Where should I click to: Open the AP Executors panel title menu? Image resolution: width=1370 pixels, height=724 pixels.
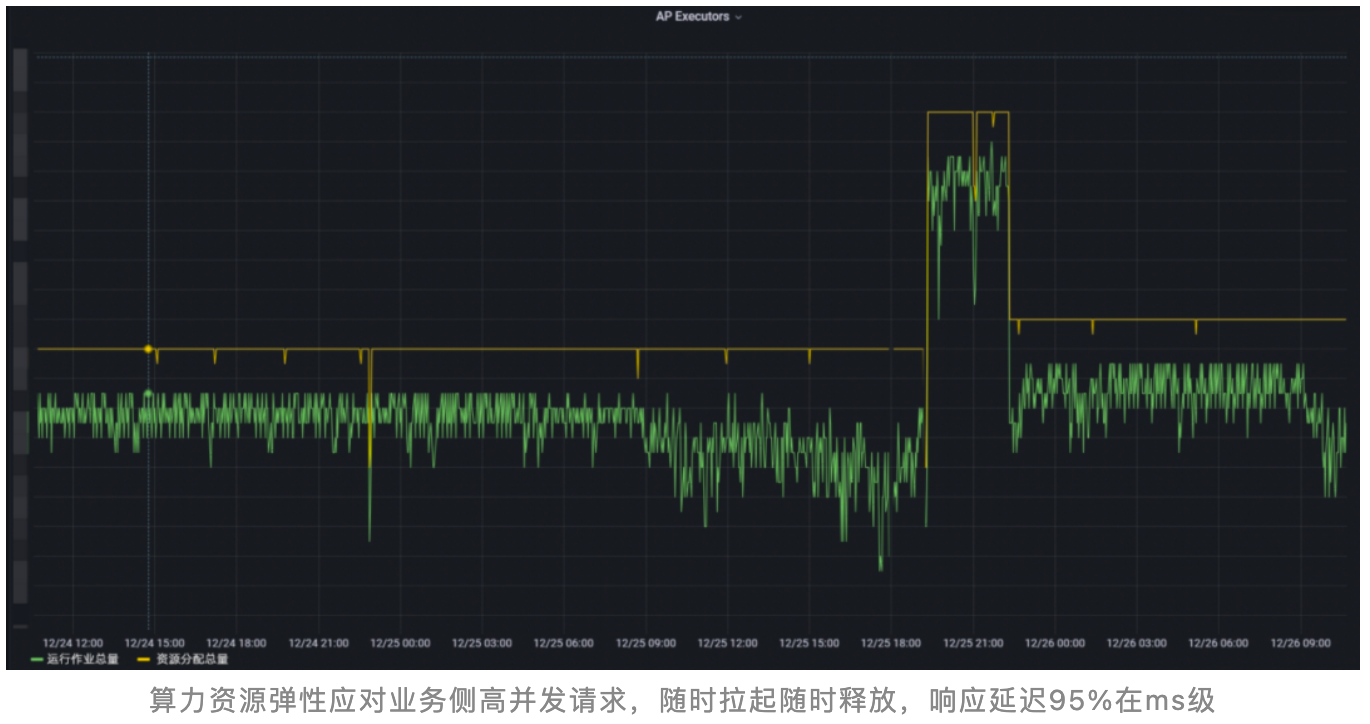point(692,17)
